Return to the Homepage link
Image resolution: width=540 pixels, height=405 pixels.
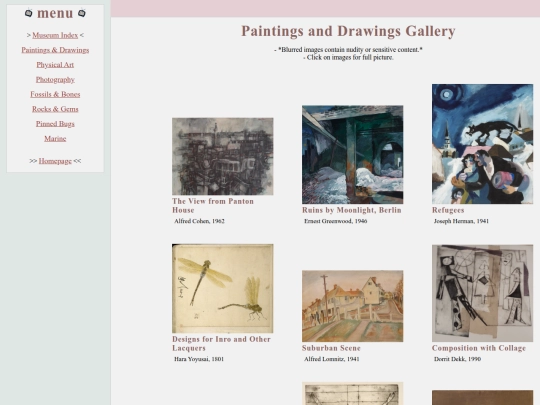click(55, 161)
